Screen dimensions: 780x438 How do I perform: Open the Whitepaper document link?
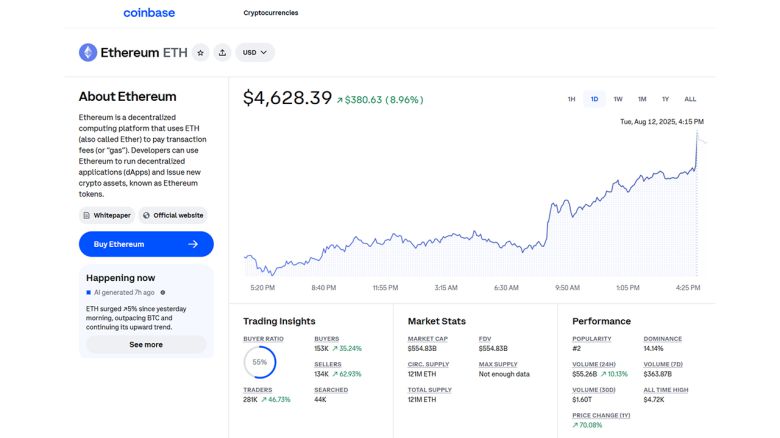(106, 215)
